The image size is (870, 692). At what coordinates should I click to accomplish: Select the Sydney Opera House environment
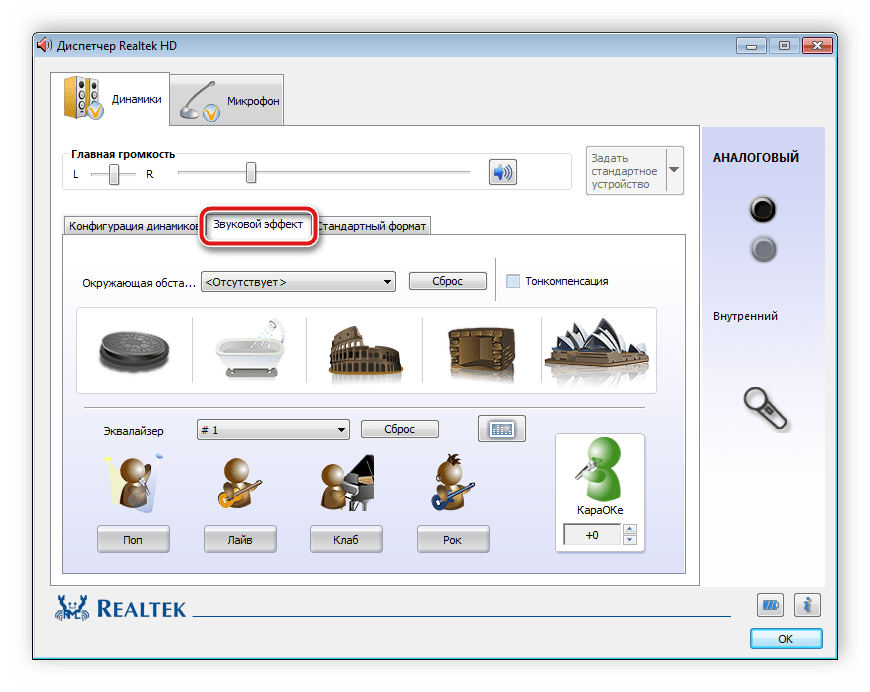tap(598, 350)
